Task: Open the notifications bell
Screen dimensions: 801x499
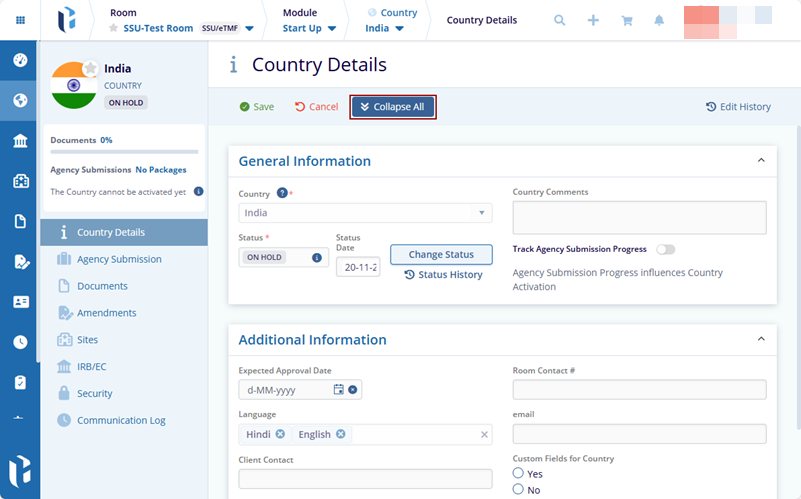Action: point(659,20)
